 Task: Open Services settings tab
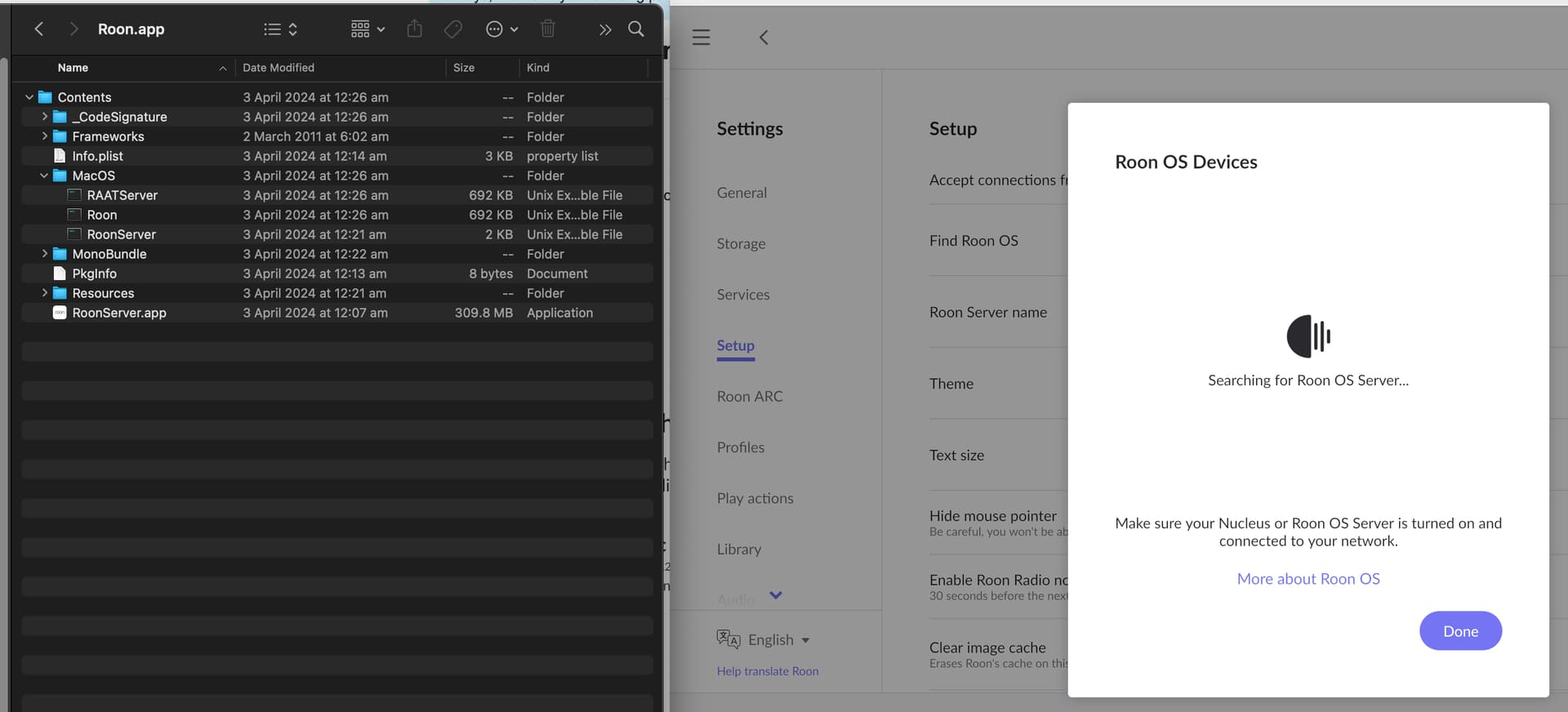point(743,295)
